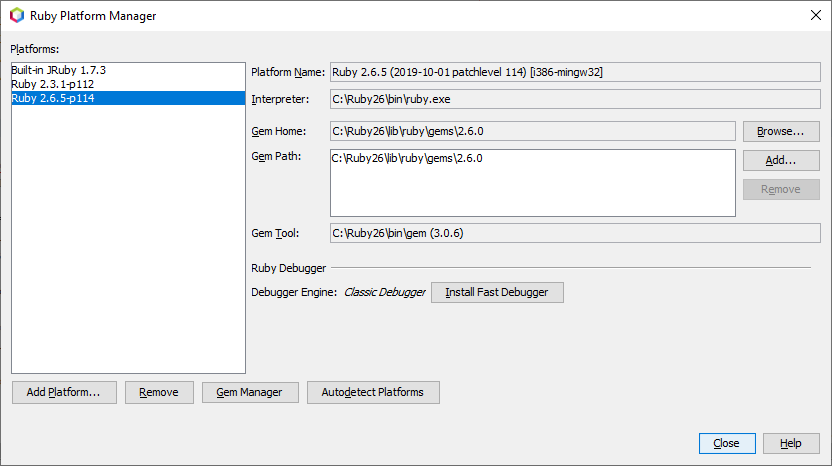The height and width of the screenshot is (466, 832).
Task: Click the Classic Debugger engine label
Action: tap(385, 292)
